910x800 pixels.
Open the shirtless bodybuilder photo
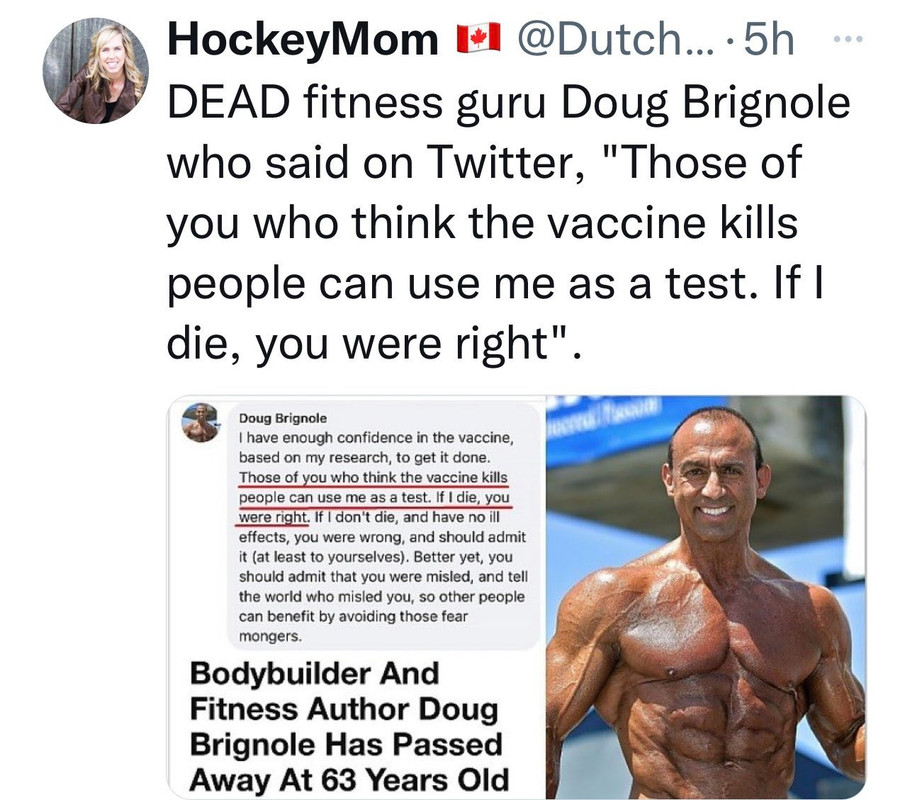706,597
